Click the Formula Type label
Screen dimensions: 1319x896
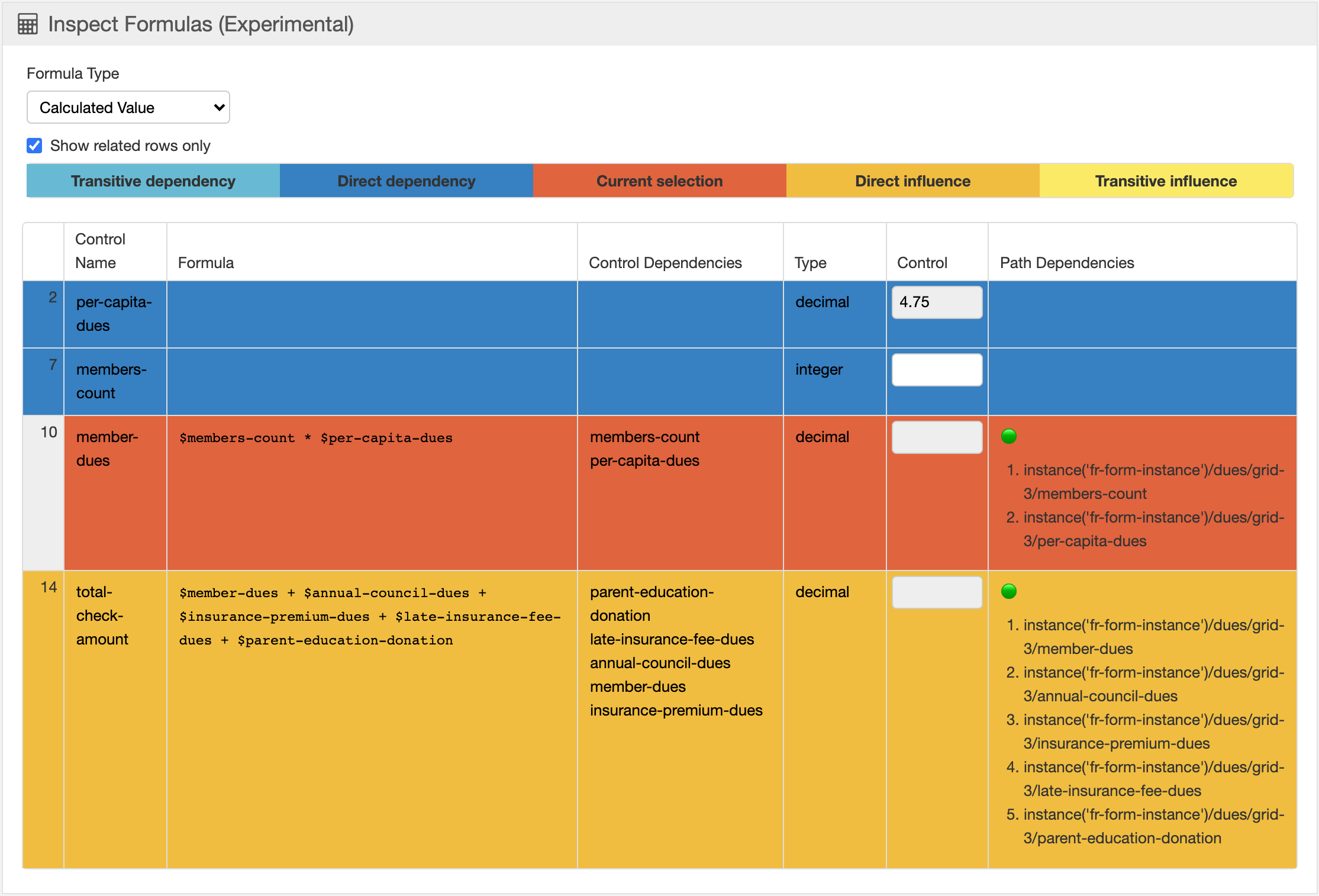(x=73, y=74)
